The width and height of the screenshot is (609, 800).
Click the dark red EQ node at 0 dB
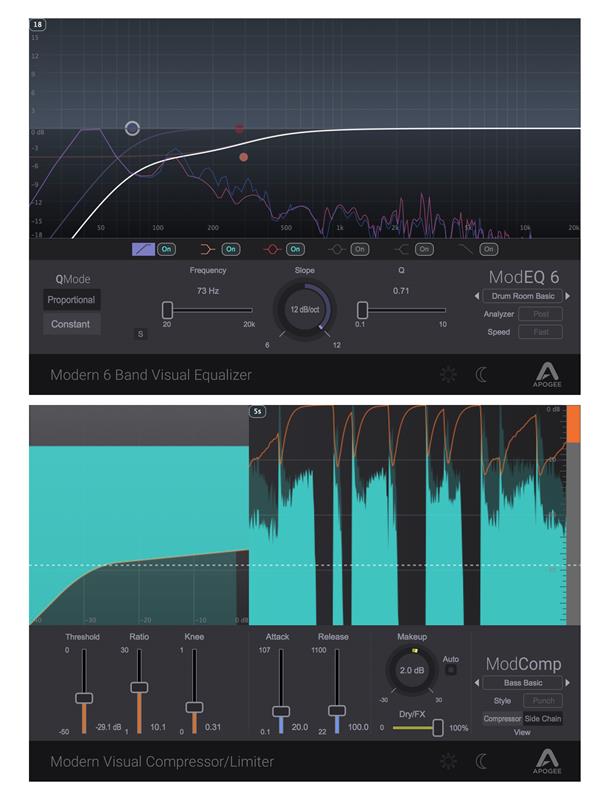point(239,129)
